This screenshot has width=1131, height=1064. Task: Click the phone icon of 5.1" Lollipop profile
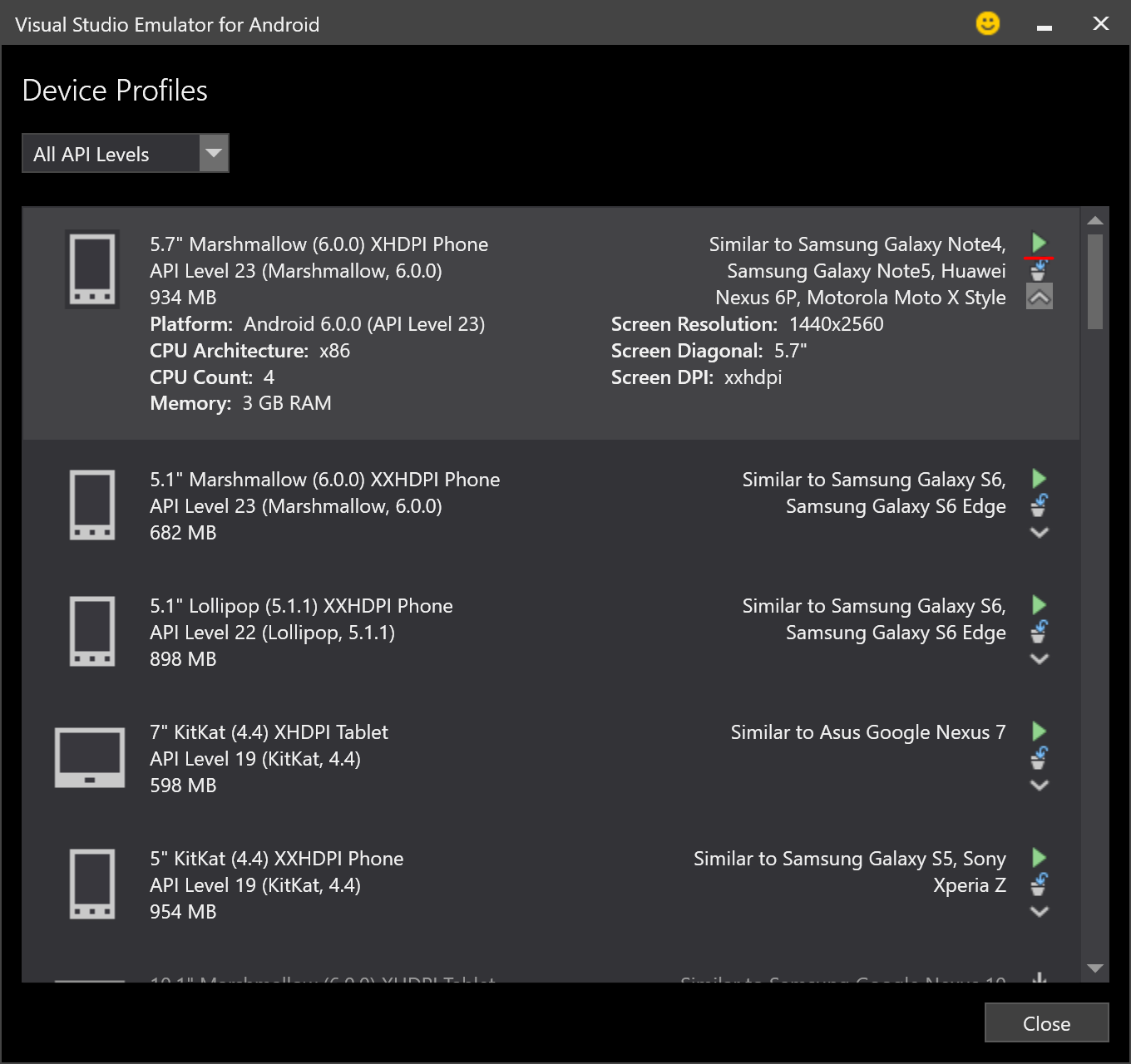tap(92, 632)
